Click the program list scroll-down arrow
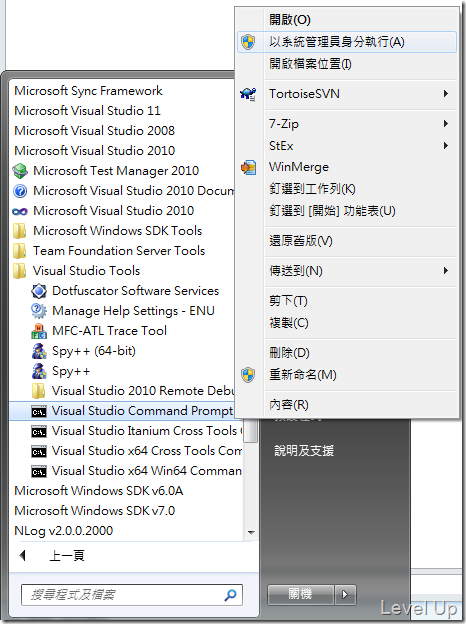Viewport: 466px width, 624px height. (x=251, y=532)
